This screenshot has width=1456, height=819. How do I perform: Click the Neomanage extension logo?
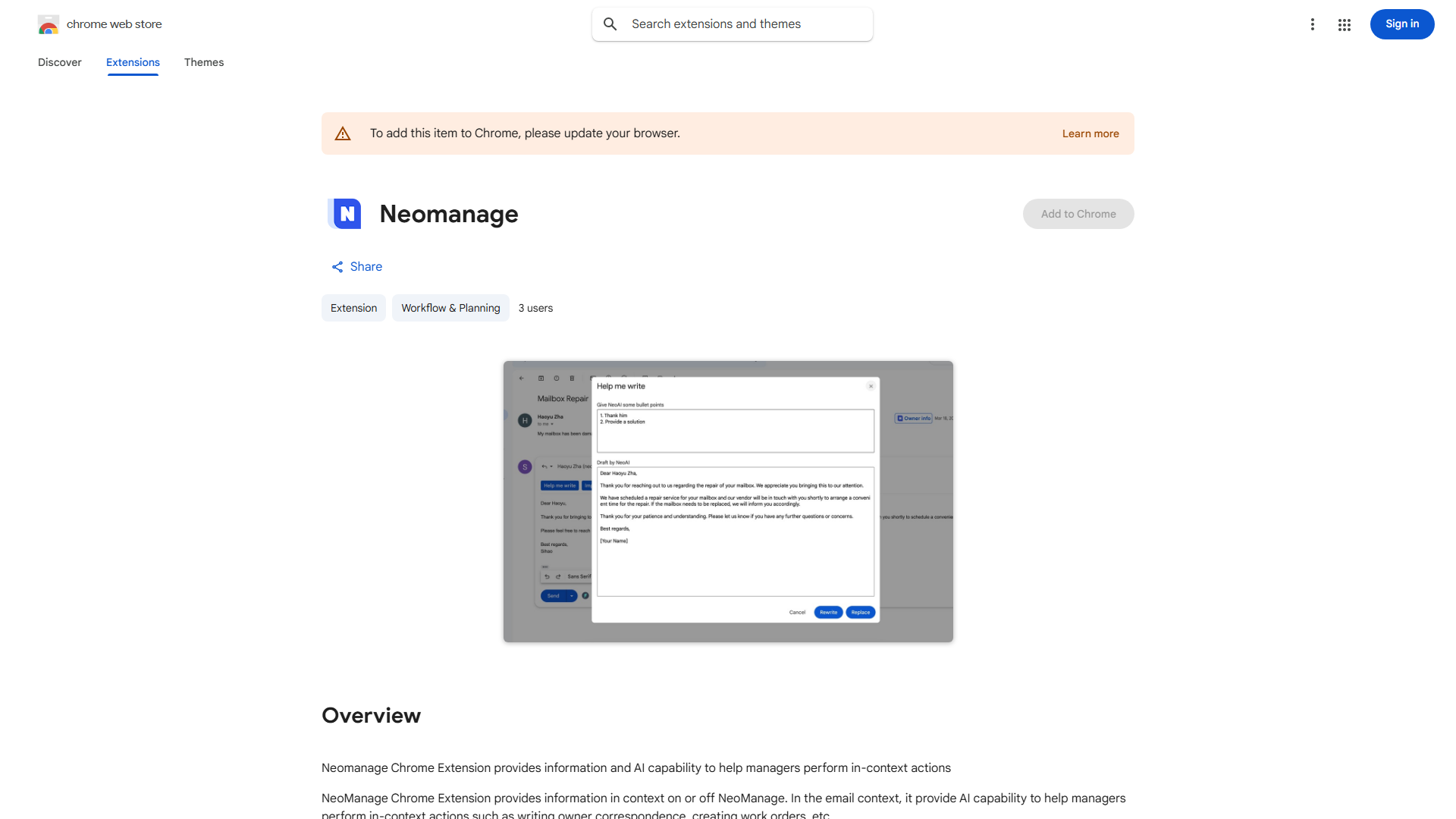pos(345,214)
